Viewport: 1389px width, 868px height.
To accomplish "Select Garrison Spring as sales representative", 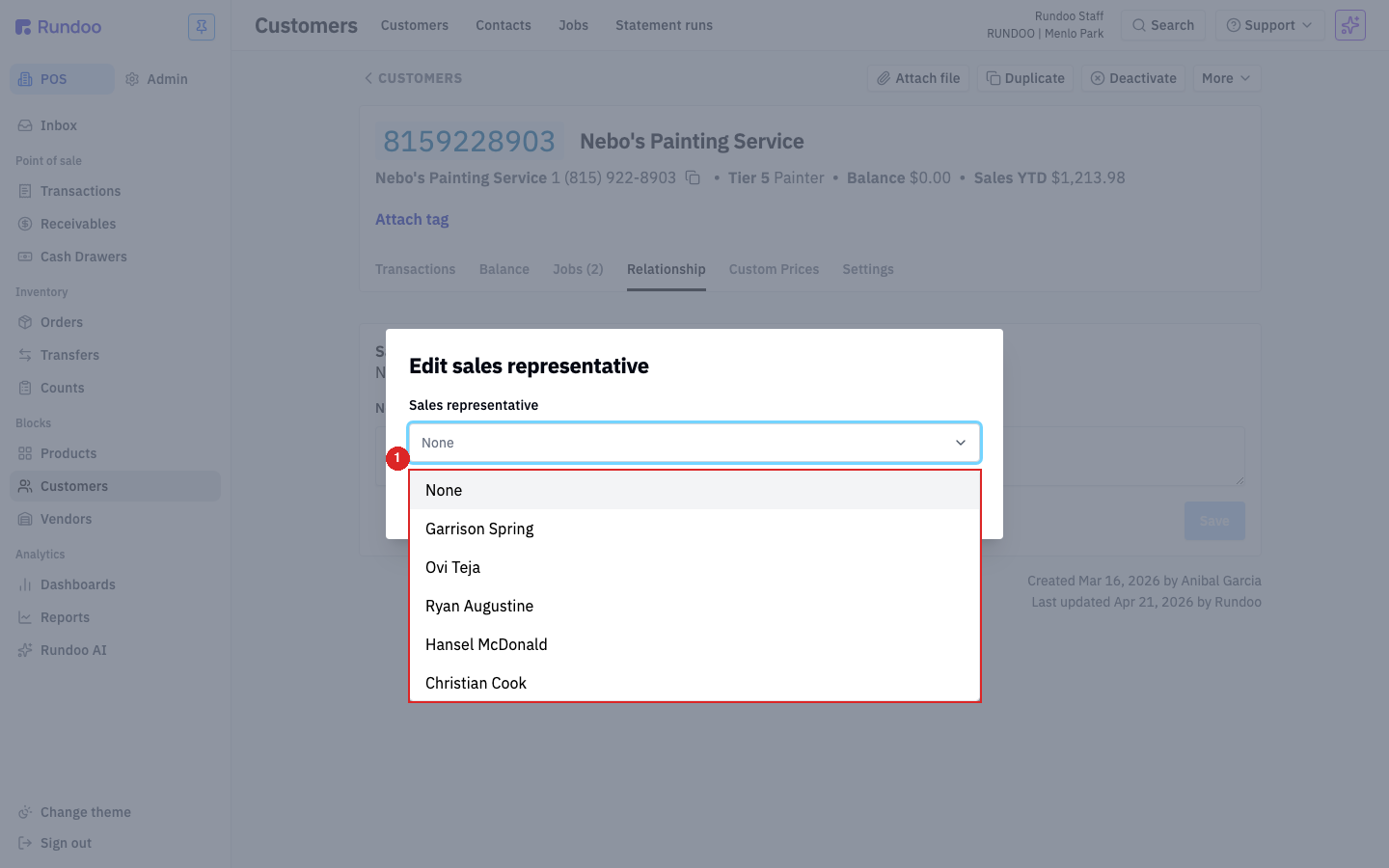I will tap(694, 529).
